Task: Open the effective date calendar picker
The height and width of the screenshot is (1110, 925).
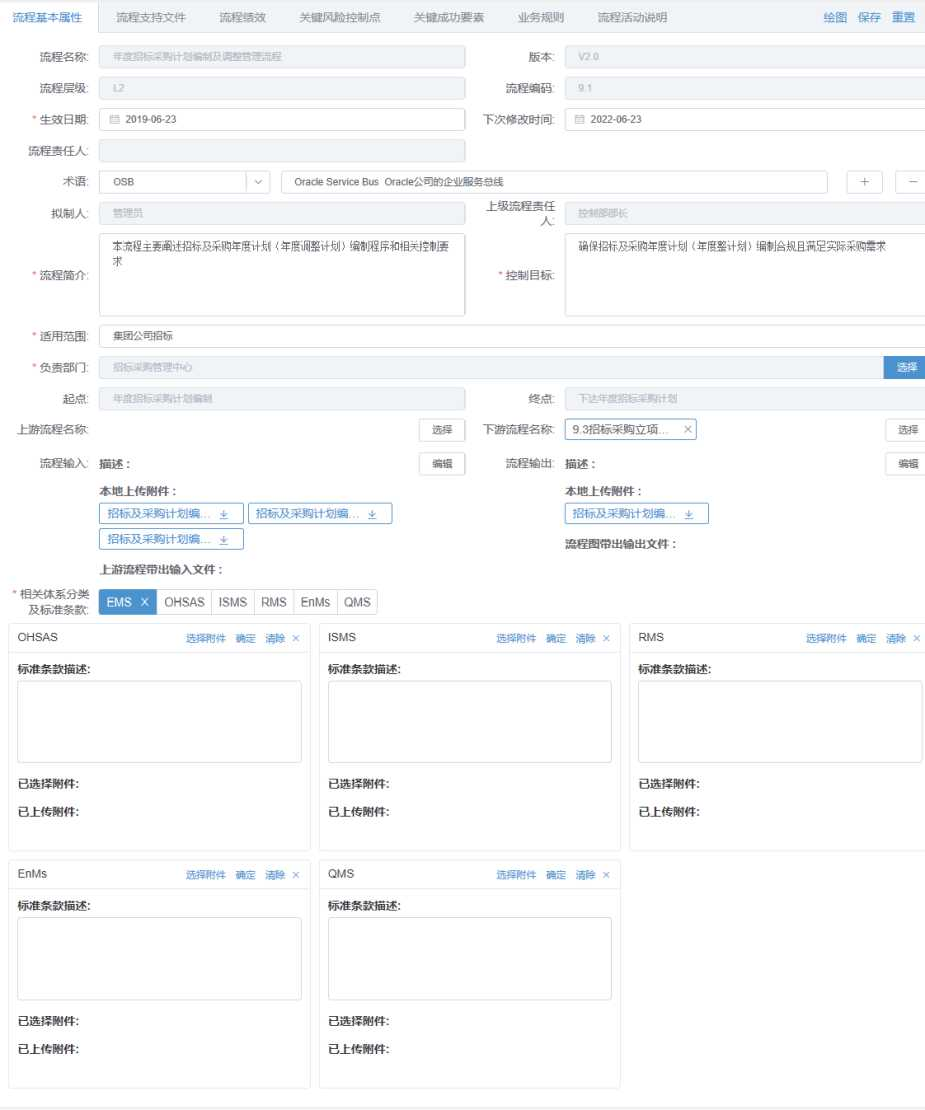Action: tap(114, 120)
